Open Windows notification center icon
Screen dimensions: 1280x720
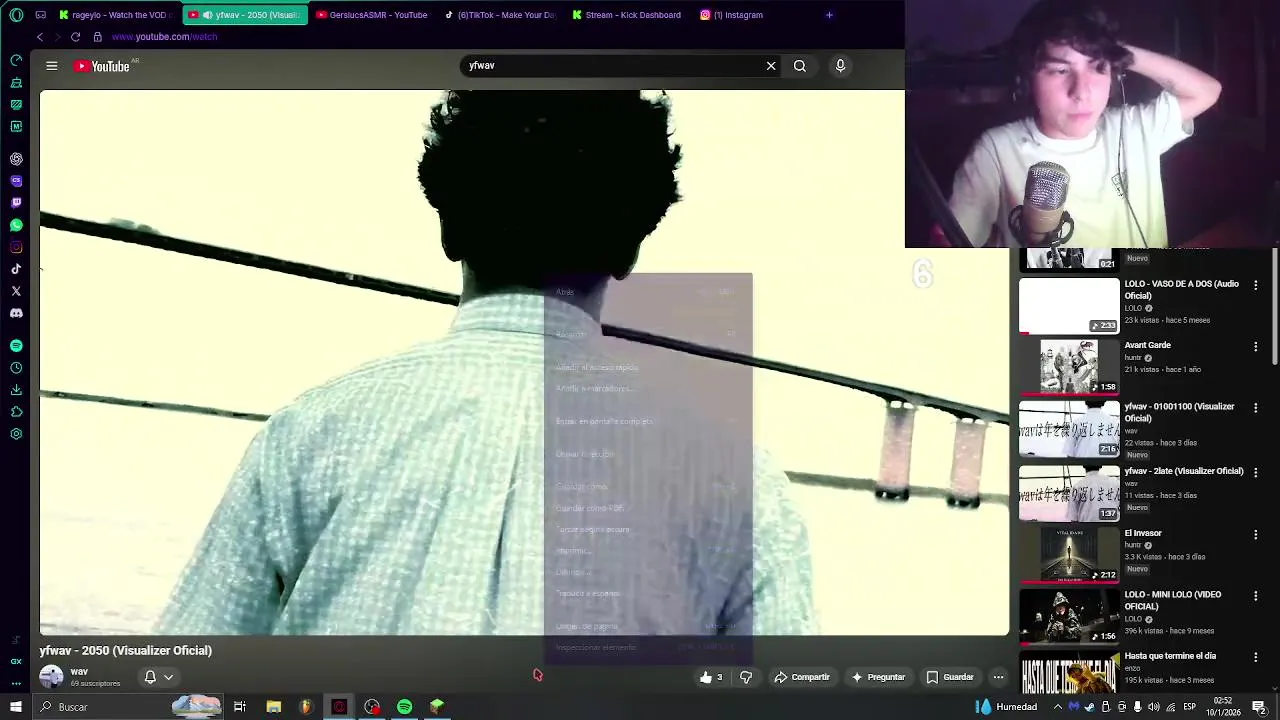tap(1259, 707)
